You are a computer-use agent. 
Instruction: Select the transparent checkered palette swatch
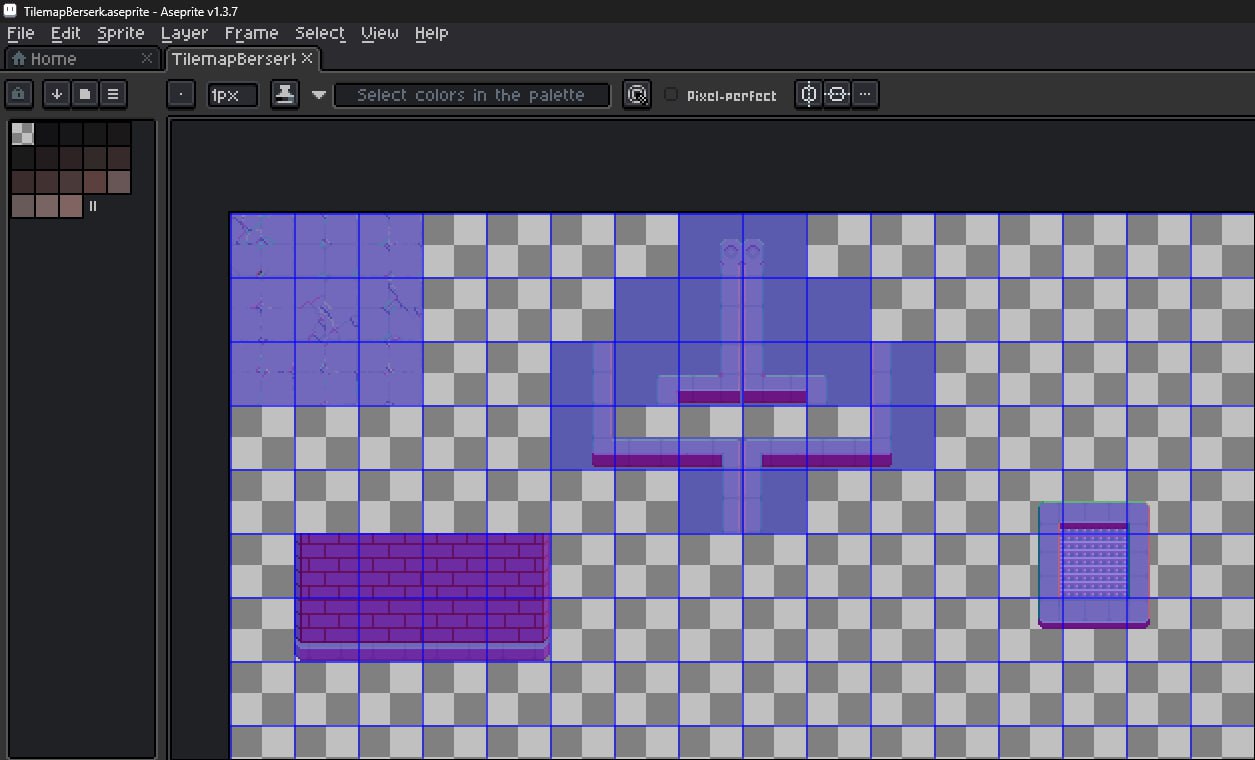22,134
